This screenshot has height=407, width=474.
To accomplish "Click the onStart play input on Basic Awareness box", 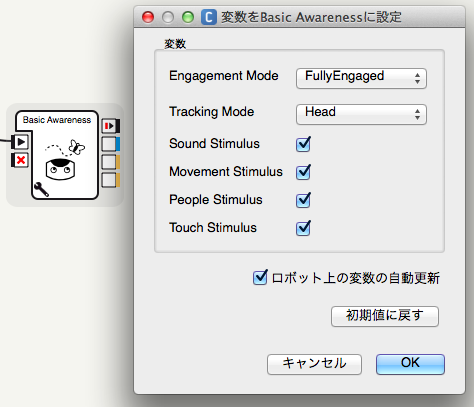I will click(x=20, y=142).
